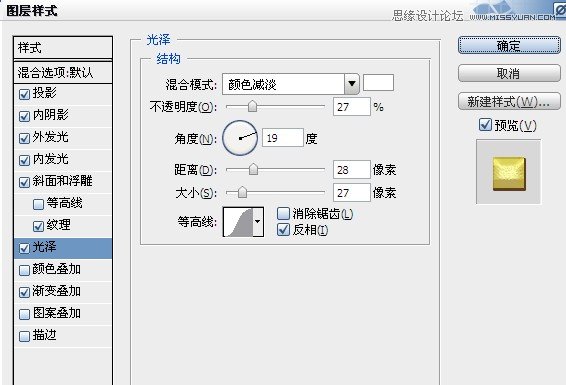Click the 距离 distance slider handle
This screenshot has height=385, width=566.
(x=253, y=169)
